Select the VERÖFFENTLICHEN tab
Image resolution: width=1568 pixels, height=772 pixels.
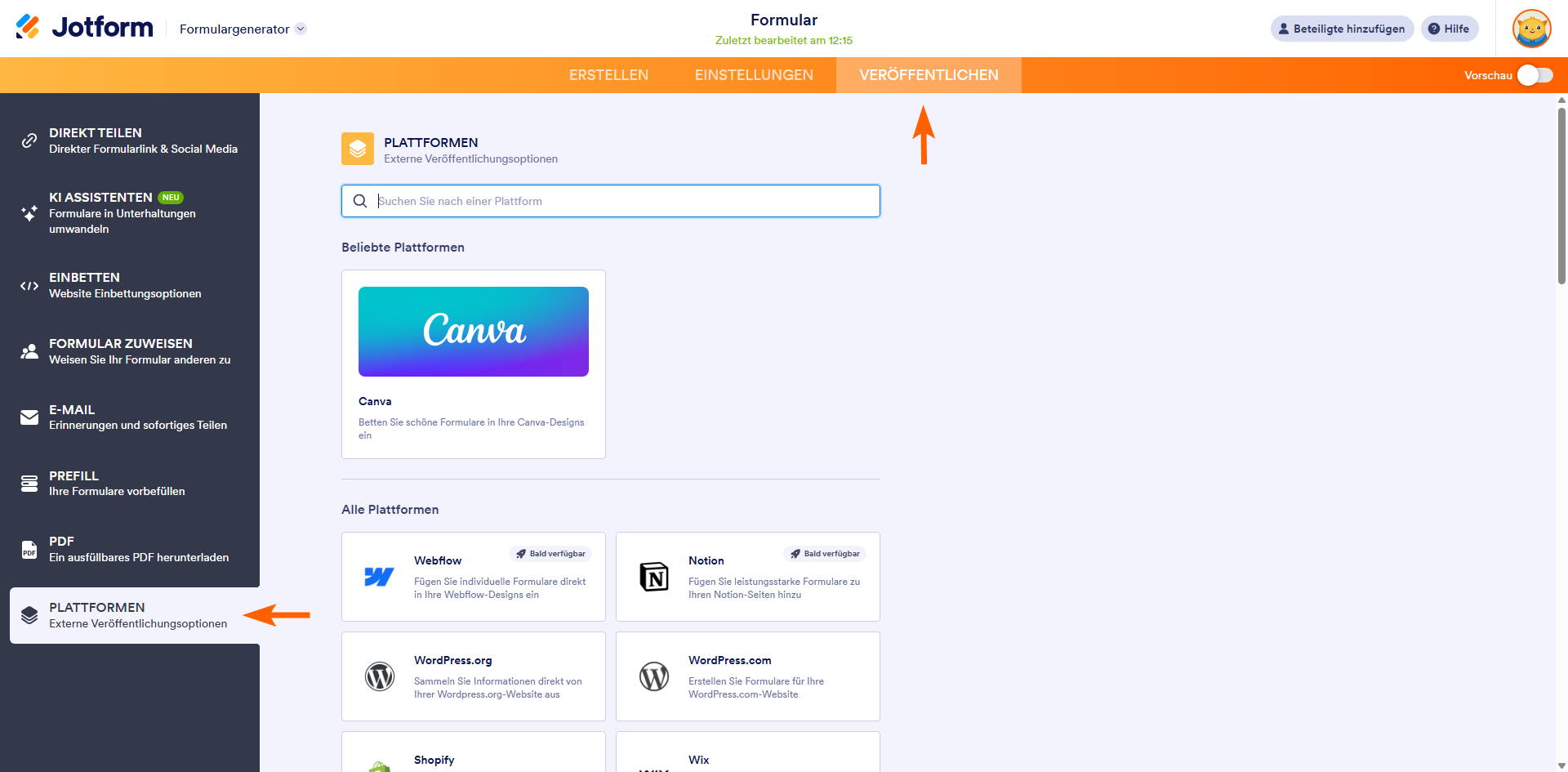[x=929, y=75]
